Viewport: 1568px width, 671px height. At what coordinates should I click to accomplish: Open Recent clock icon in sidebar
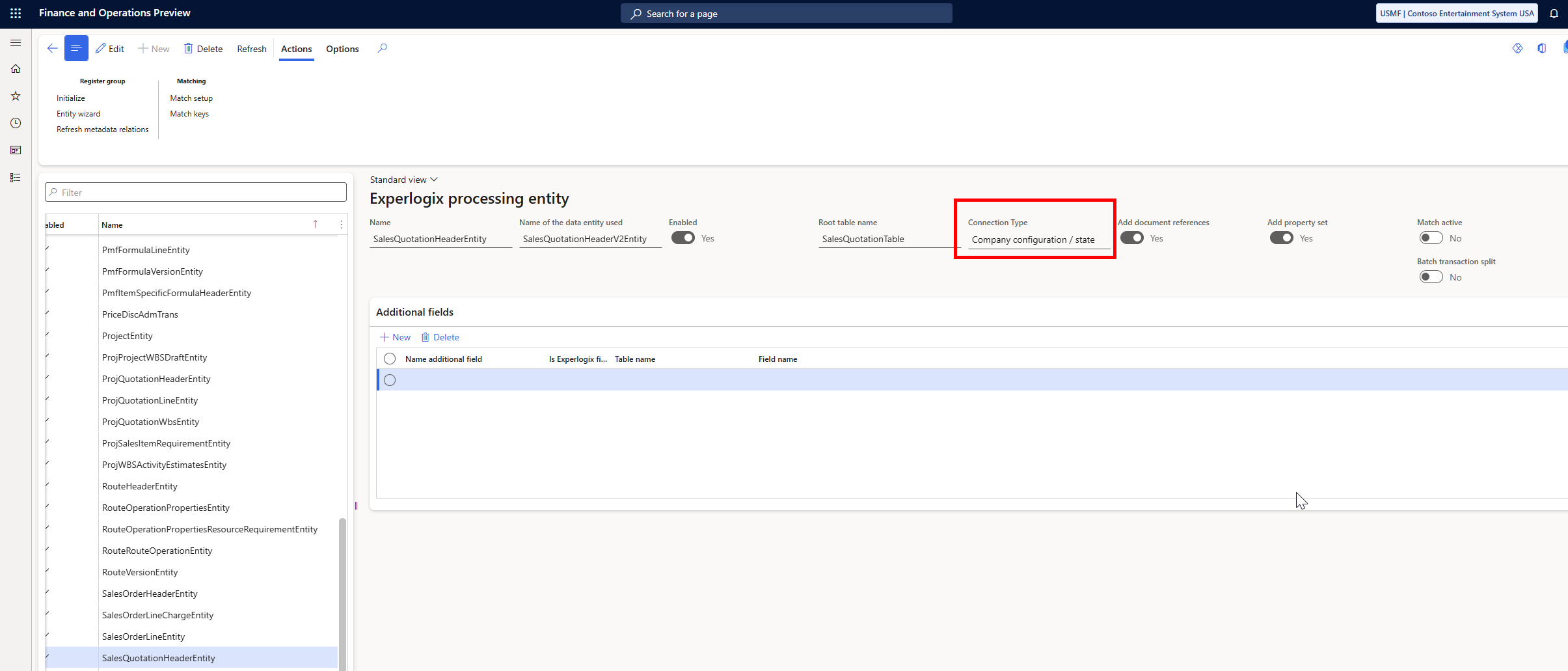16,123
